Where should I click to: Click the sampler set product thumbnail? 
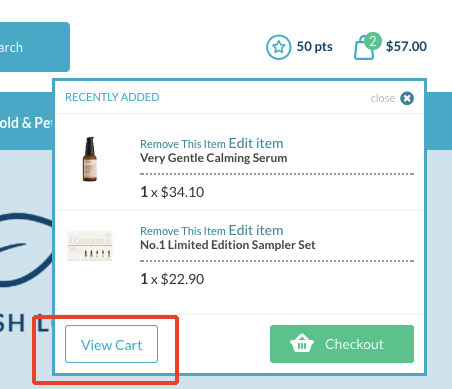[x=90, y=246]
